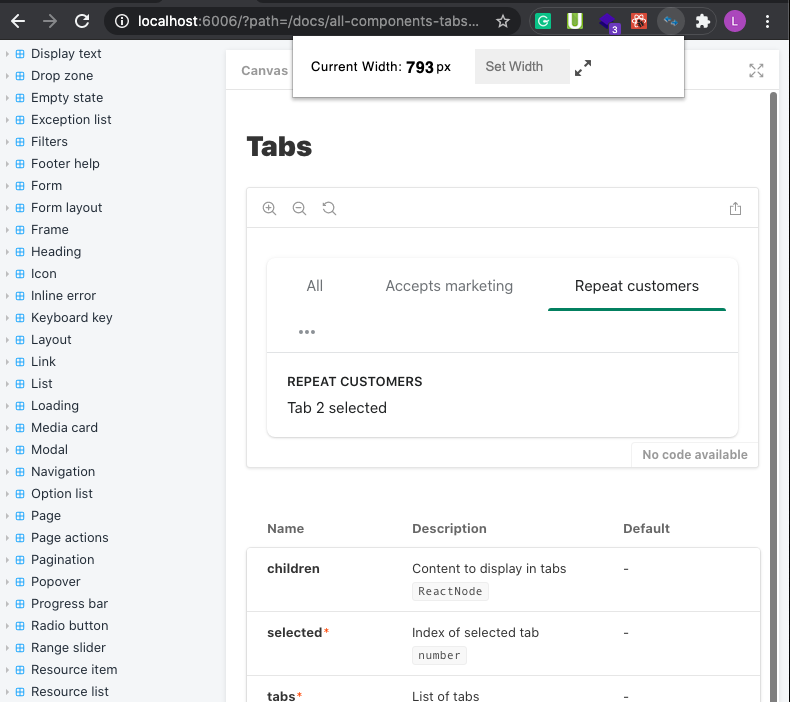Screen dimensions: 790x702
Task: Open the purple extension with badge 3
Action: [x=607, y=22]
